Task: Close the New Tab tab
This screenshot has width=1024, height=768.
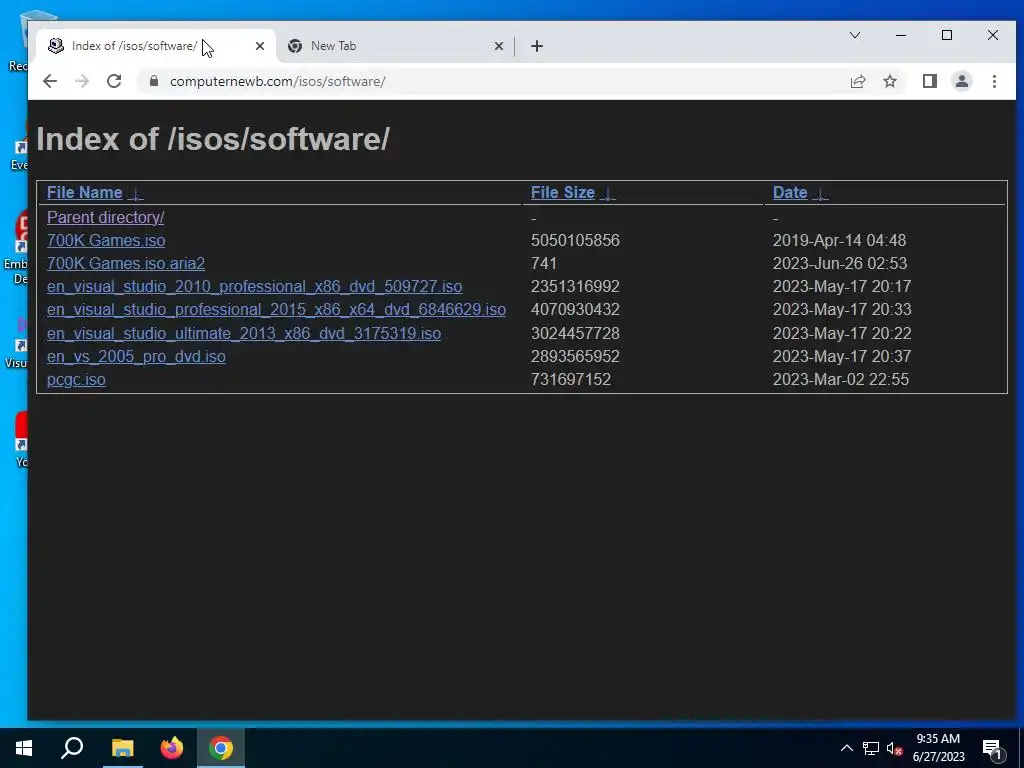Action: point(498,46)
